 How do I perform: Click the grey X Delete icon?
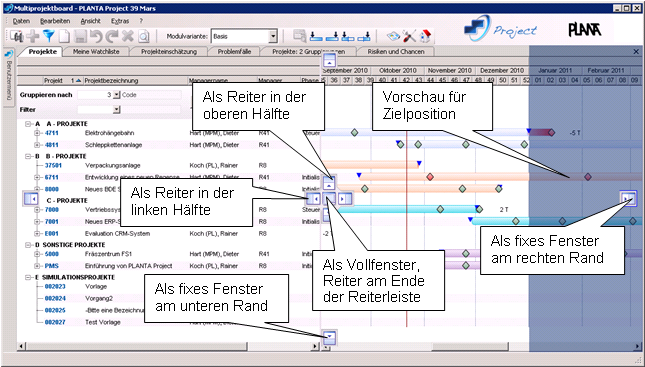pyautogui.click(x=128, y=36)
